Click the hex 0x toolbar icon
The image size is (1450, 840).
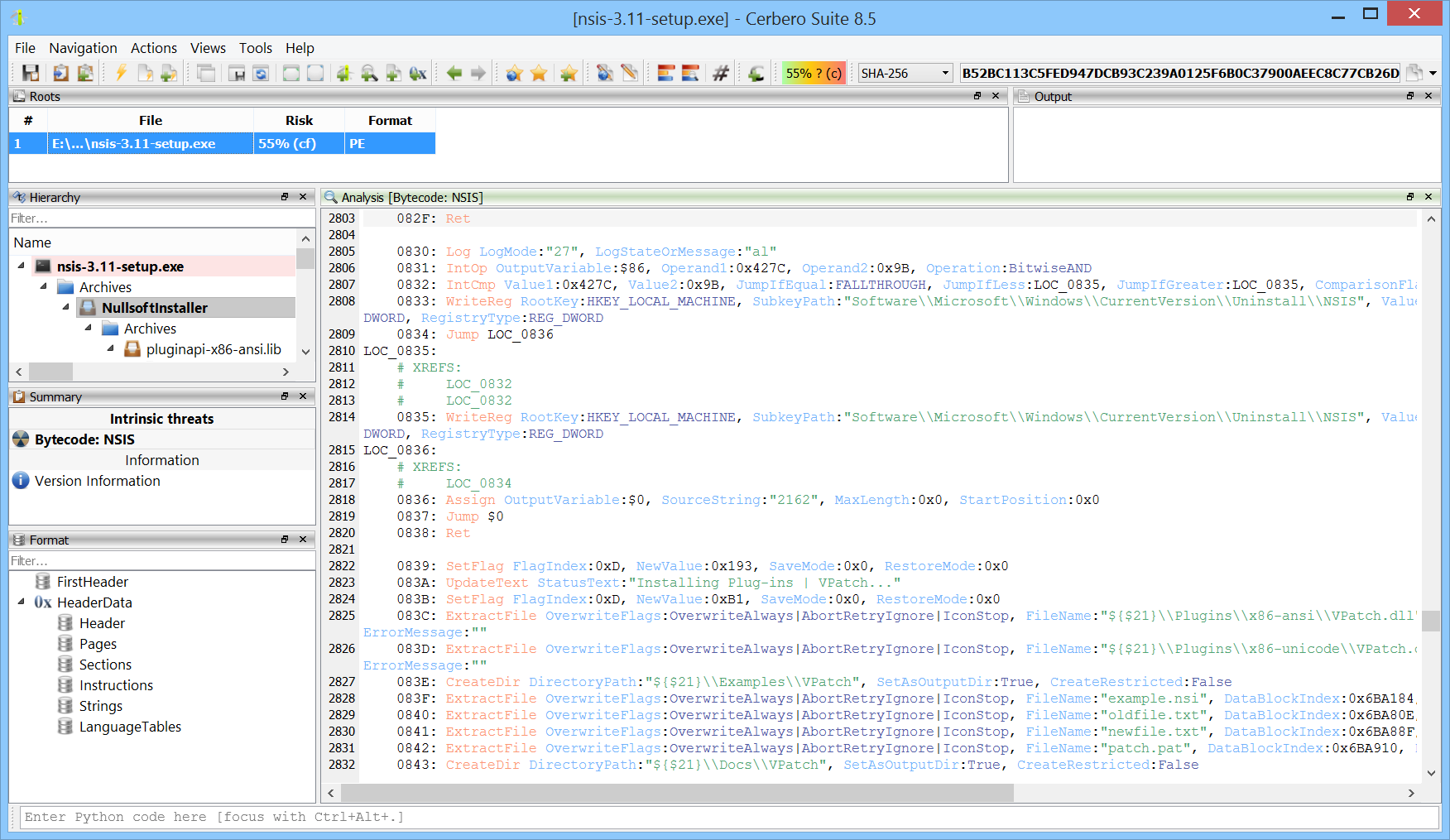pyautogui.click(x=418, y=74)
